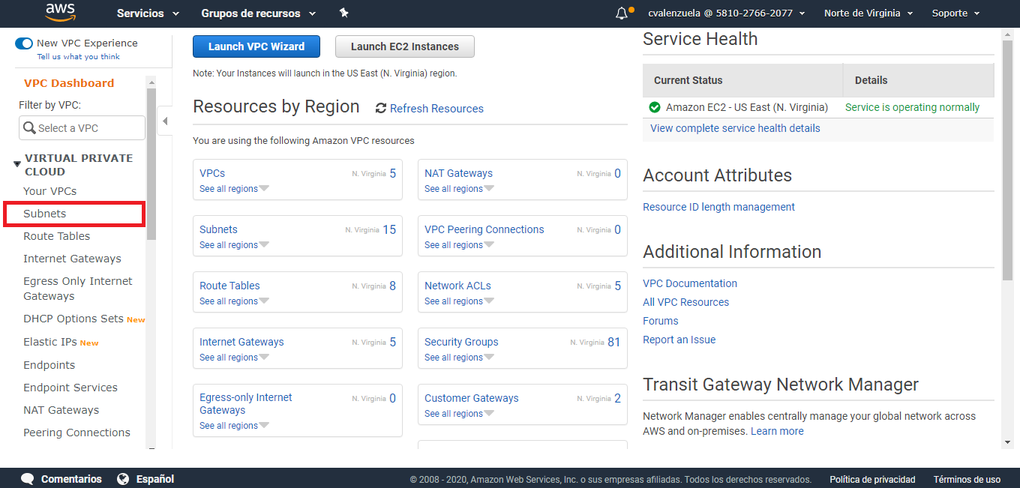Open Peering Connections in the sidebar

[77, 433]
